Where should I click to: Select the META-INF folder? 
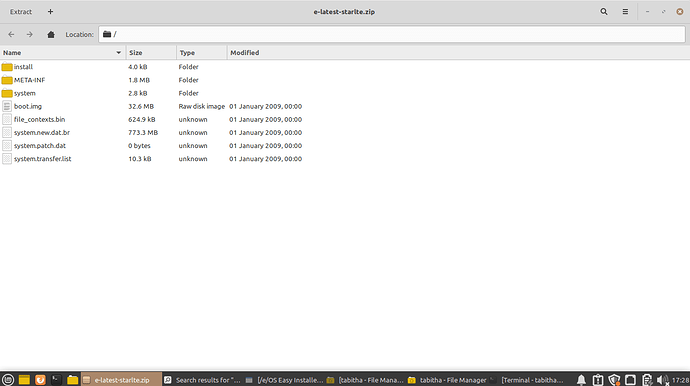coord(29,80)
